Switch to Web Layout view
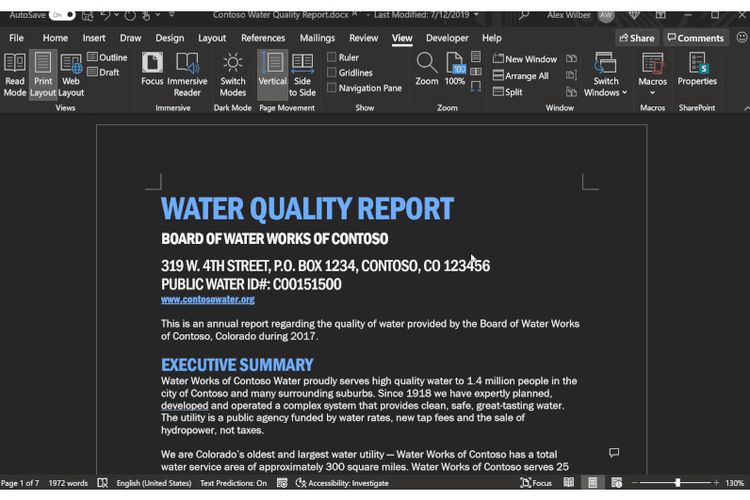Screen dimensions: 750x500 71,75
